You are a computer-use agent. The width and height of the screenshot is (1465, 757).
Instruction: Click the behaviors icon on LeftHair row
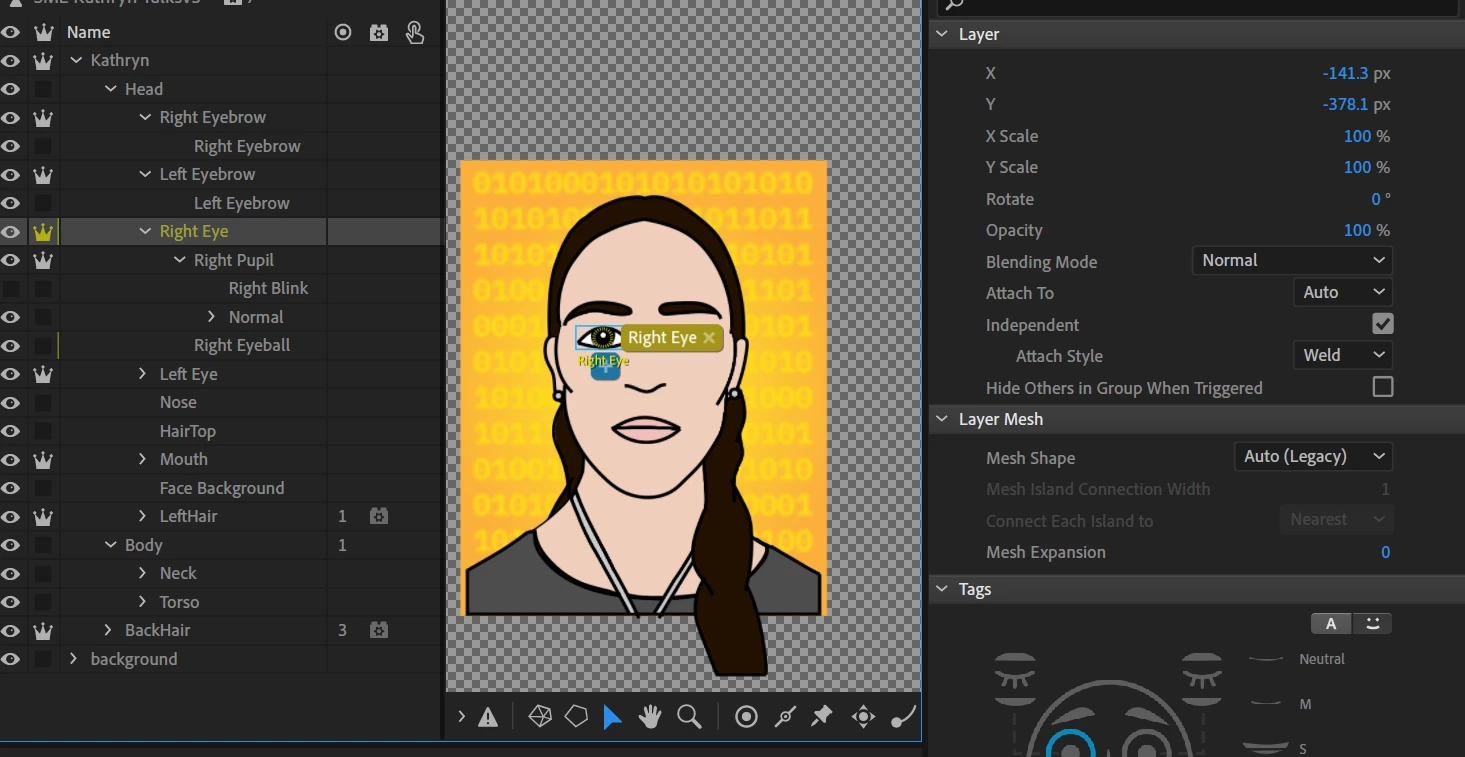point(379,516)
